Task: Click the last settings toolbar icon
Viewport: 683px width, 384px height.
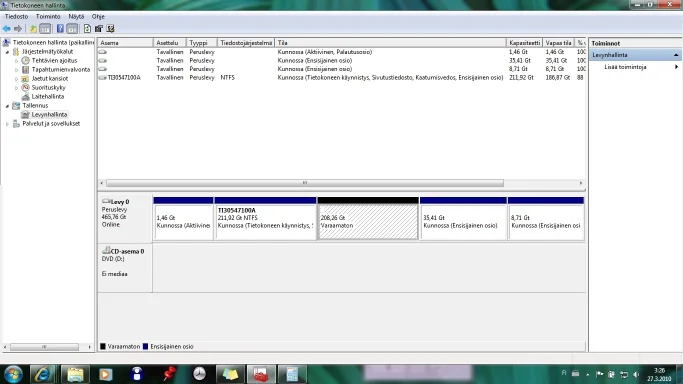Action: point(111,29)
